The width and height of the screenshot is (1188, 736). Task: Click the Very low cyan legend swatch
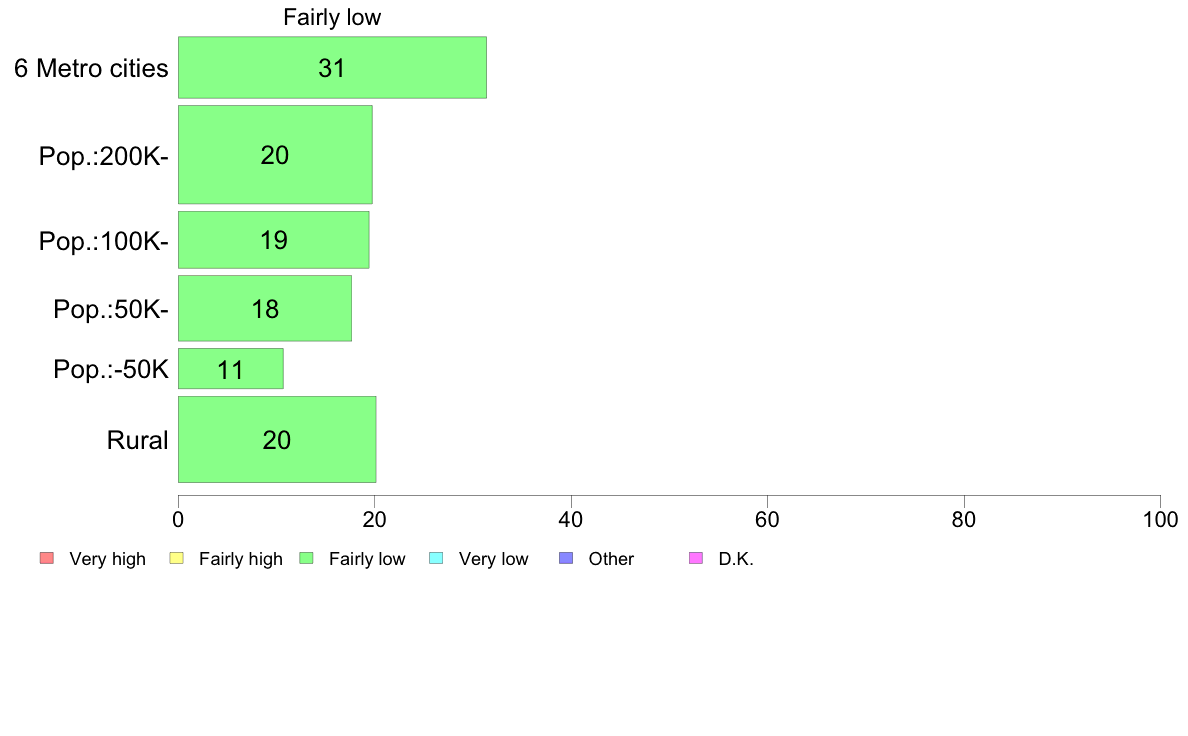(436, 559)
